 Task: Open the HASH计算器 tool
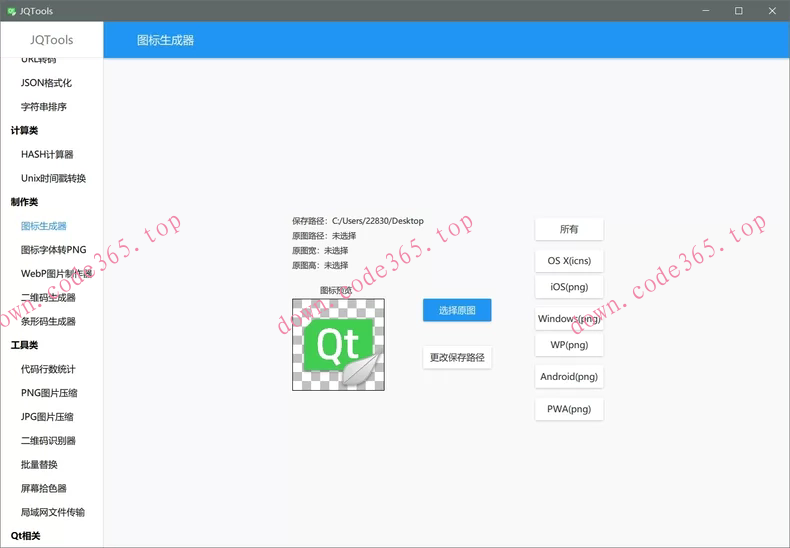(47, 154)
